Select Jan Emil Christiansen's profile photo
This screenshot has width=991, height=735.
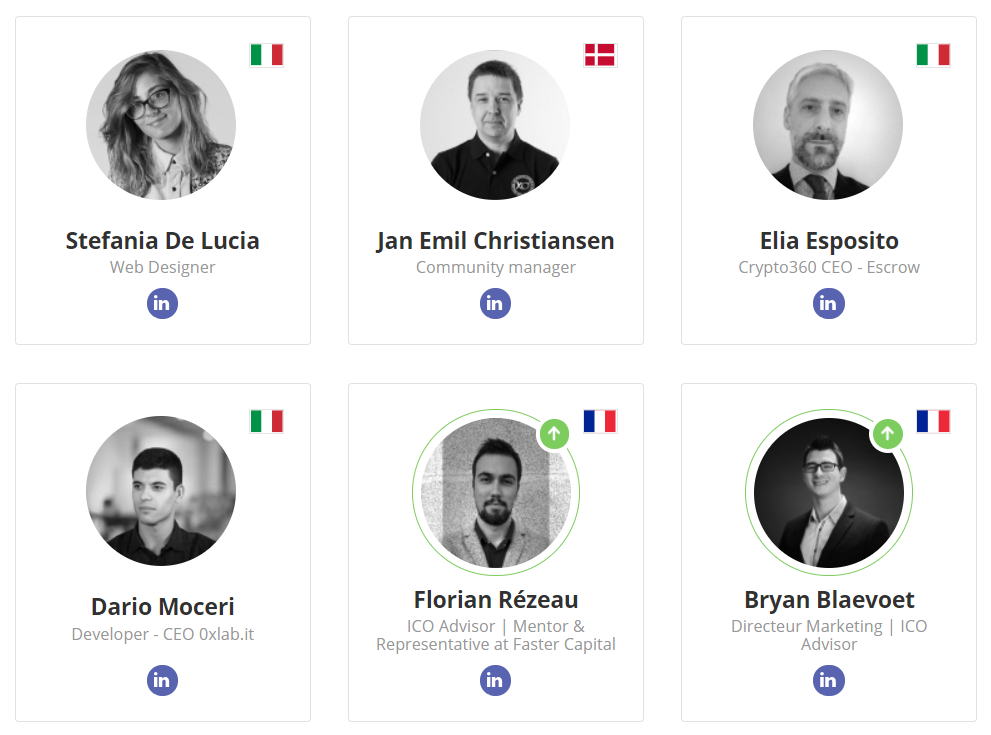coord(495,125)
